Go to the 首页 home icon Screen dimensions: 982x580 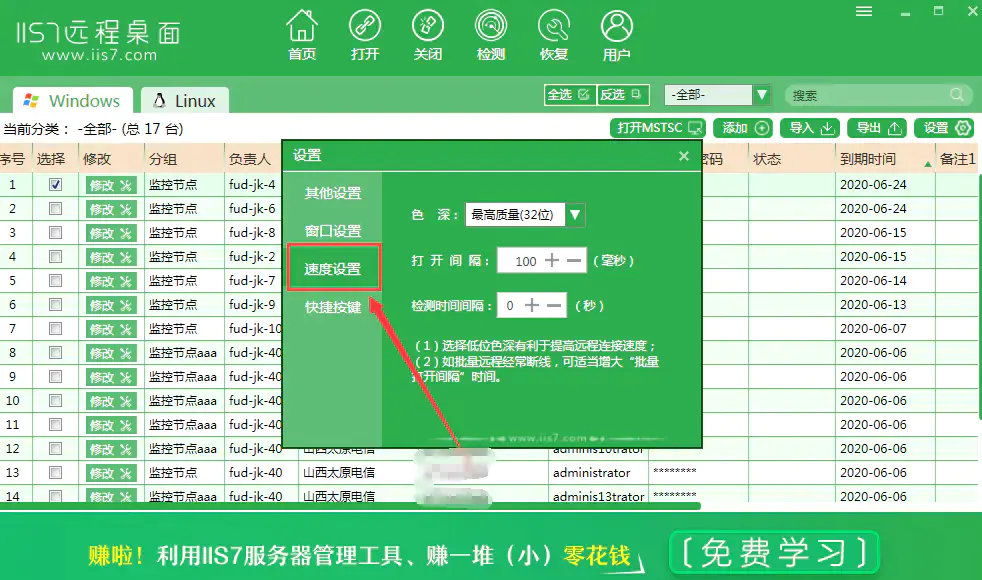(x=302, y=36)
